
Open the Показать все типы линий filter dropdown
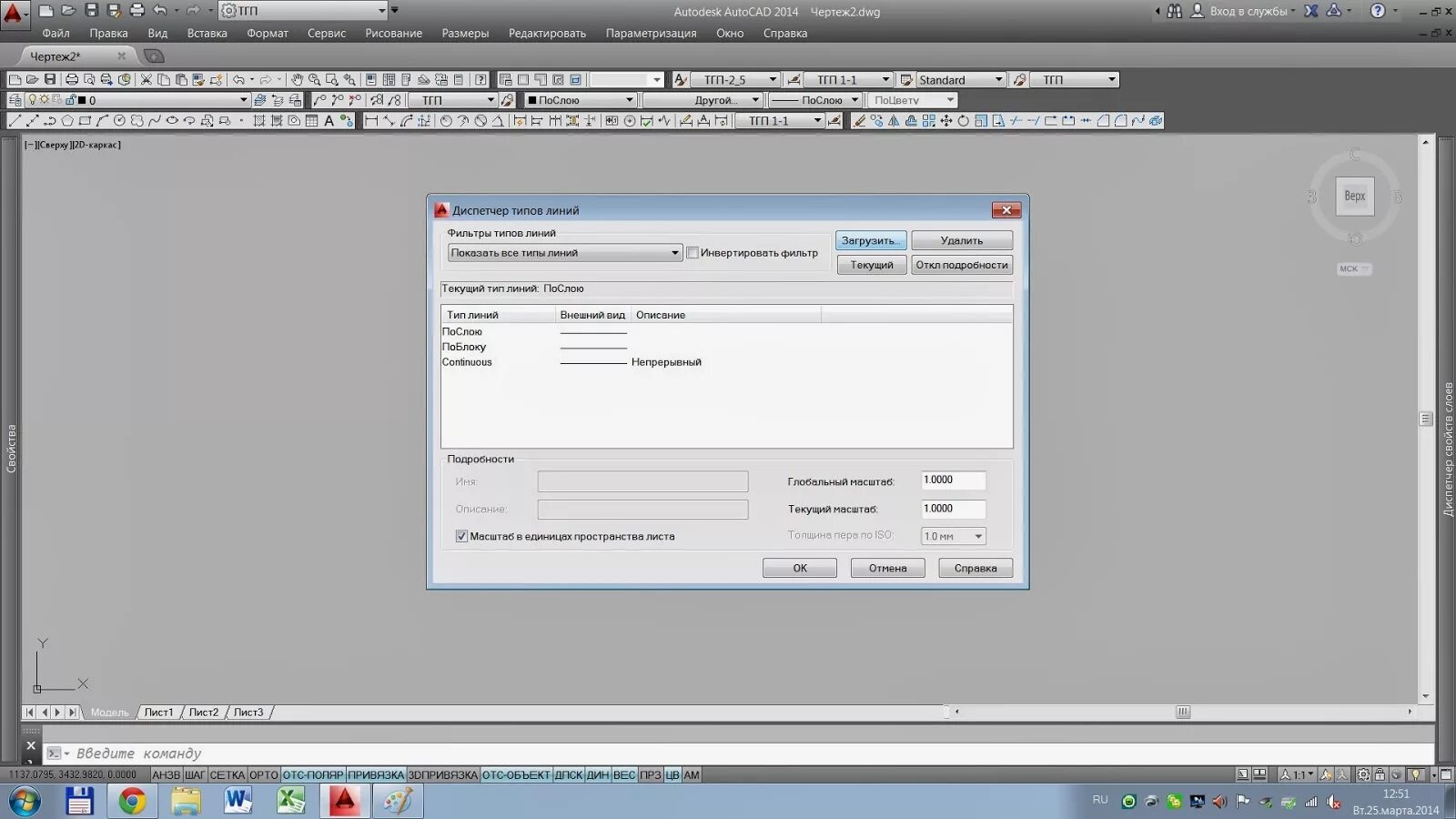coord(564,253)
